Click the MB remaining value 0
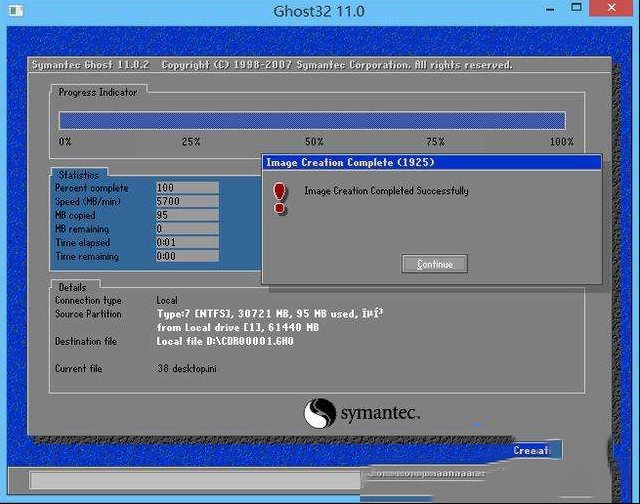Viewport: 640px width, 504px height. (x=187, y=229)
